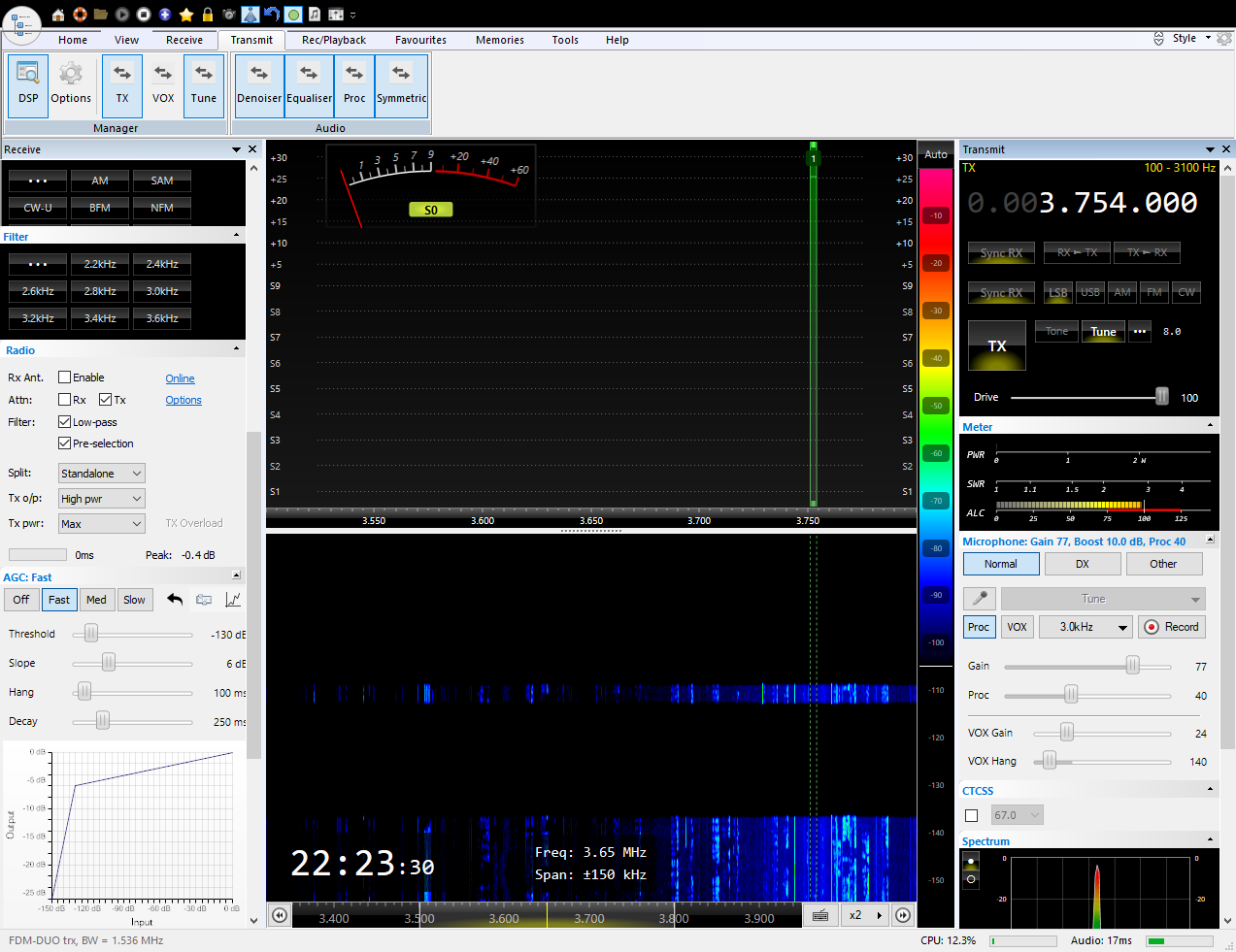Open the Tx o/p High pwr dropdown

click(x=102, y=499)
